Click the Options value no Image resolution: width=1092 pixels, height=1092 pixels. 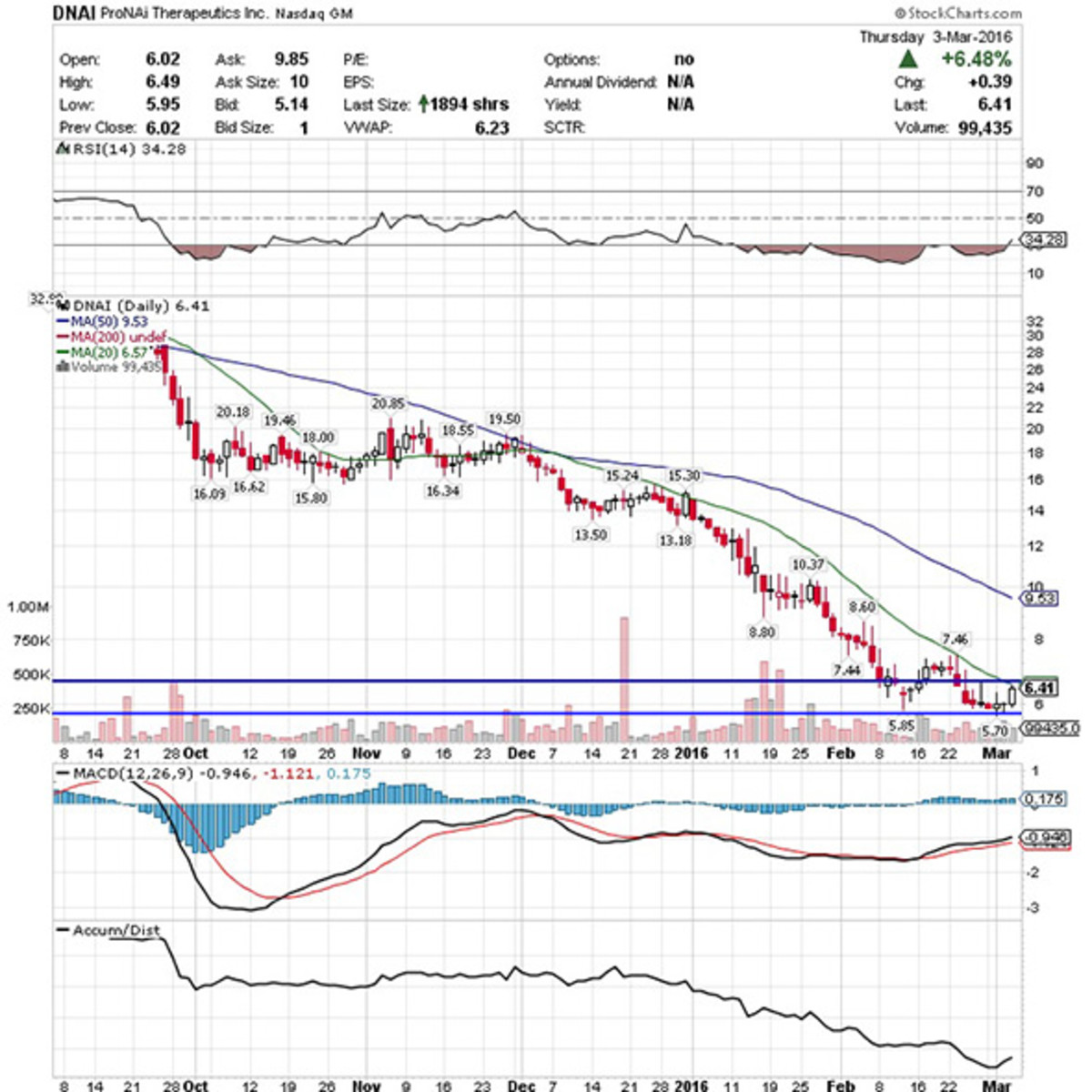click(684, 59)
